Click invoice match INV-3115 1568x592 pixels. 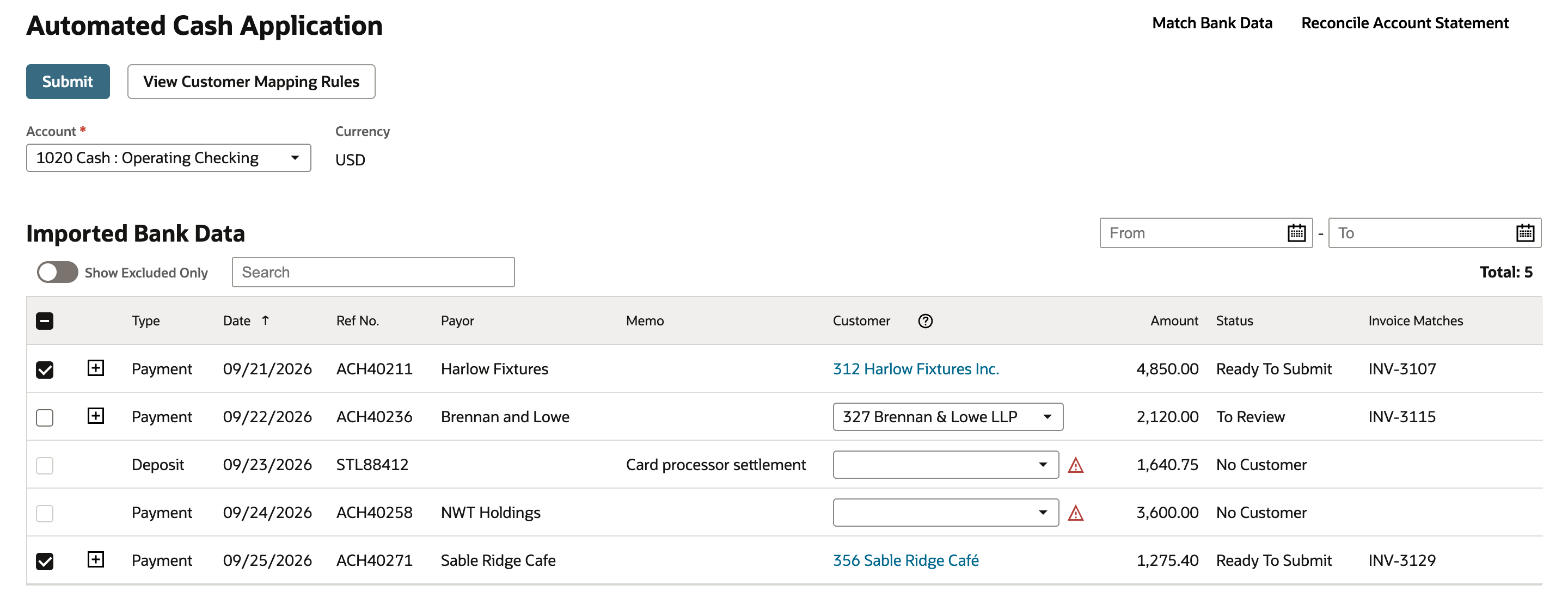click(1402, 417)
